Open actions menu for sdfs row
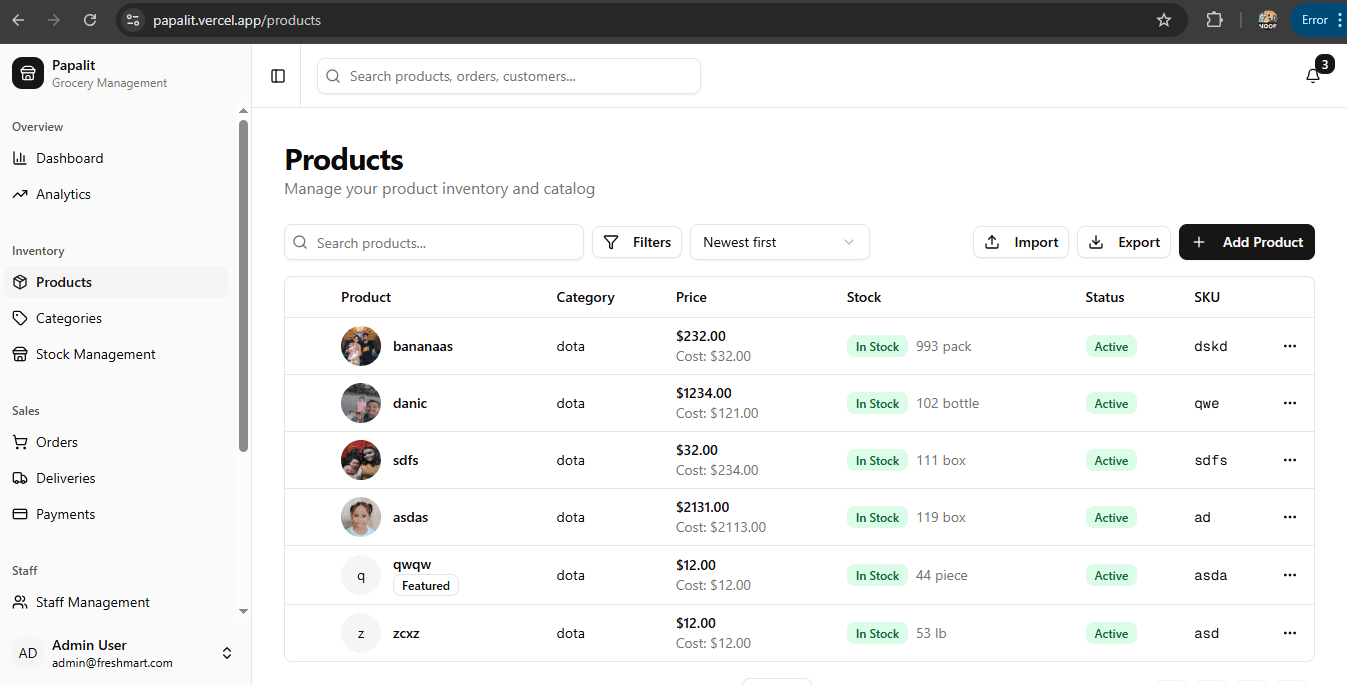This screenshot has width=1347, height=685. point(1290,460)
